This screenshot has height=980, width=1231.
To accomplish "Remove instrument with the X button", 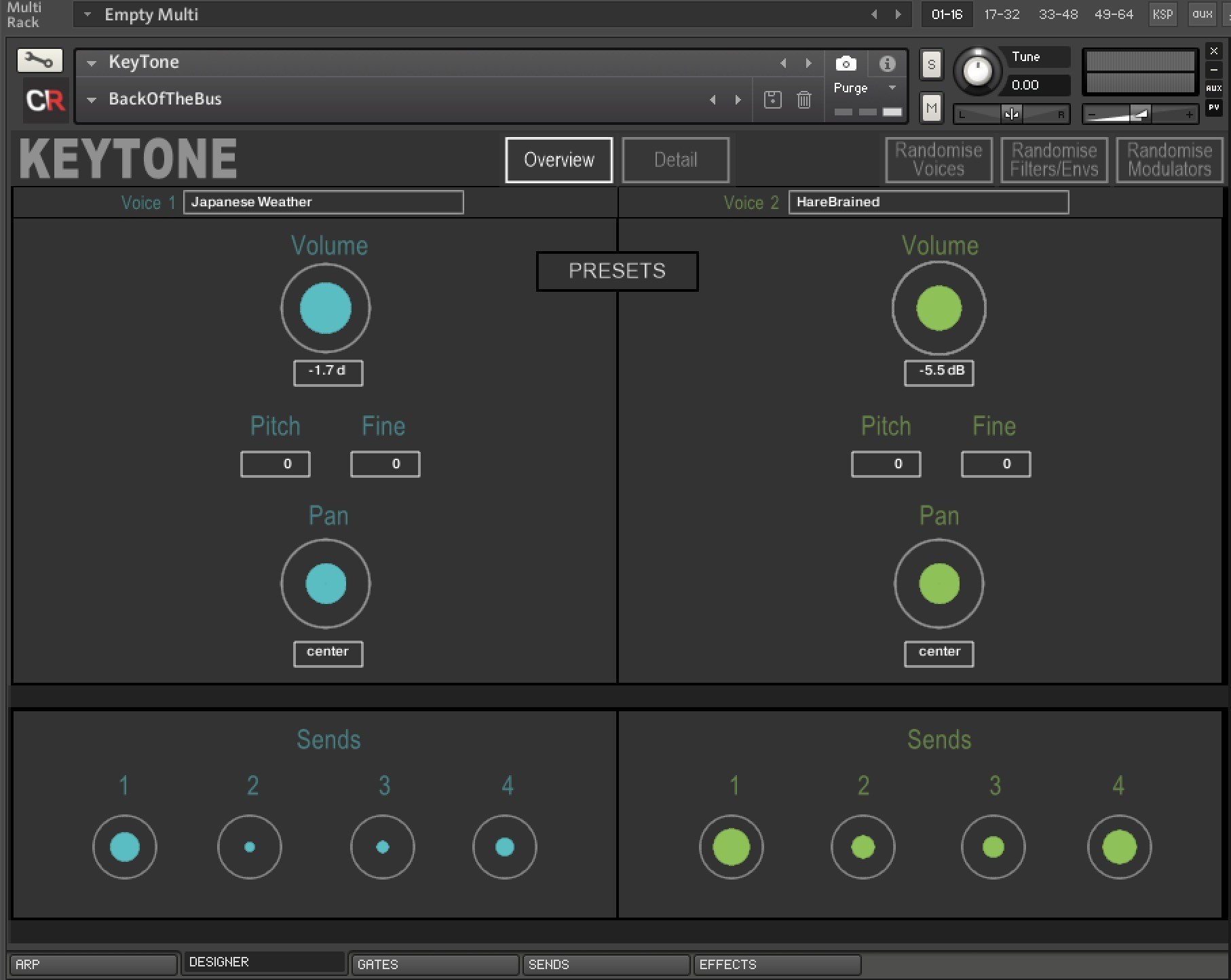I will (1214, 52).
